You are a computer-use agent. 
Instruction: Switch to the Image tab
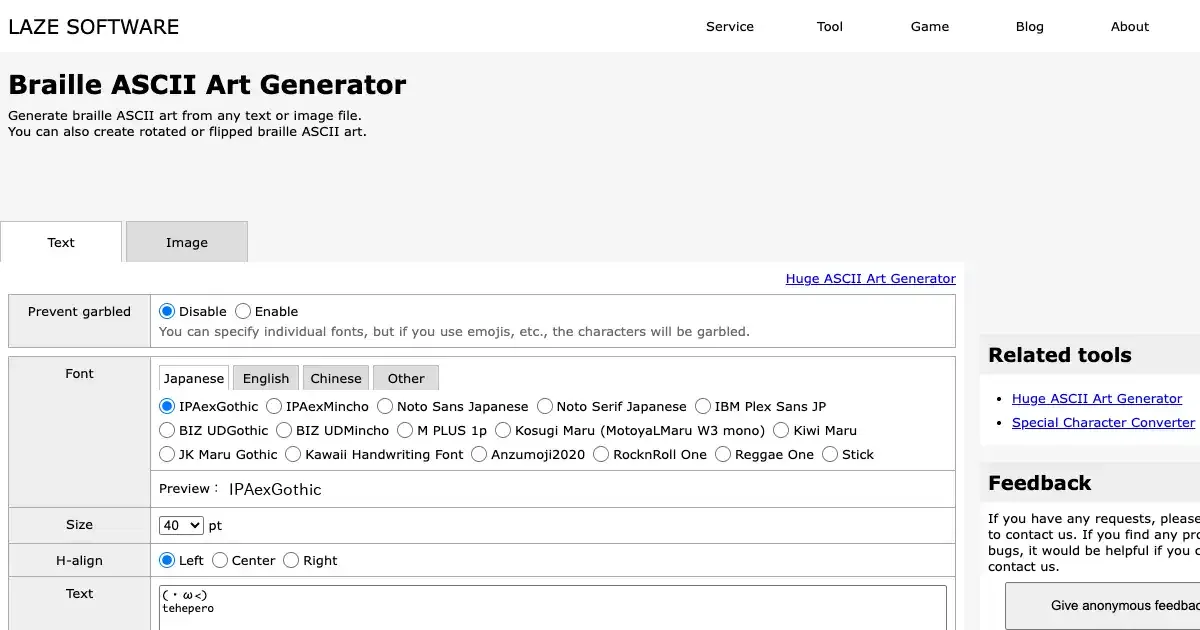point(186,242)
